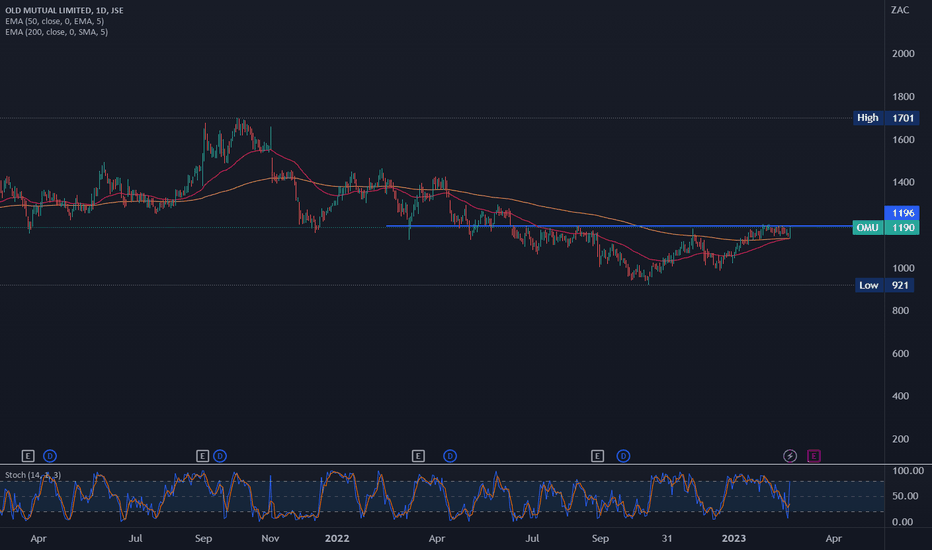The image size is (932, 550).
Task: Click the dividend marker D near April 2021
Action: (x=50, y=456)
